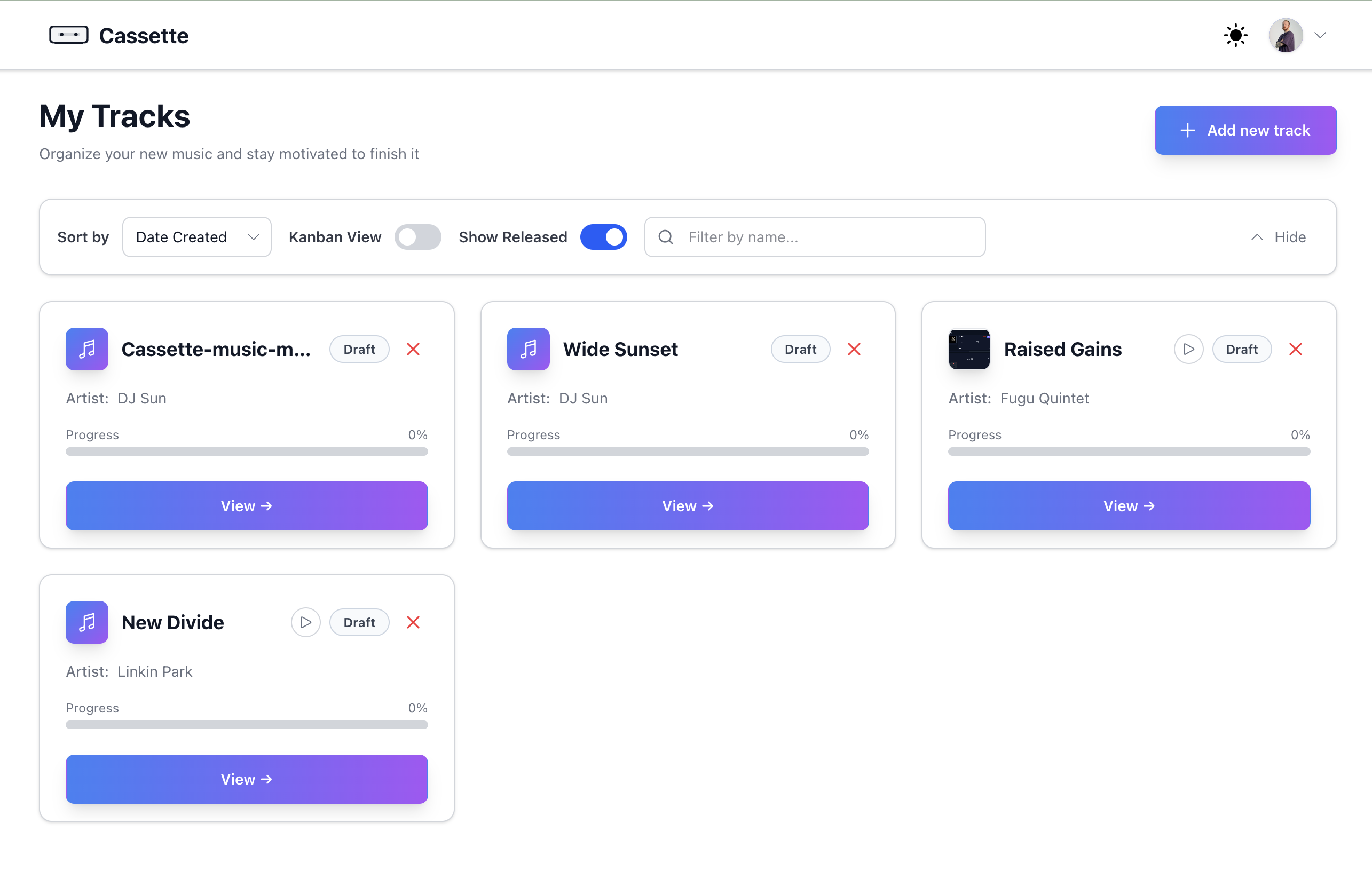This screenshot has height=871, width=1372.
Task: Click the red X on New Divide
Action: pyautogui.click(x=413, y=622)
